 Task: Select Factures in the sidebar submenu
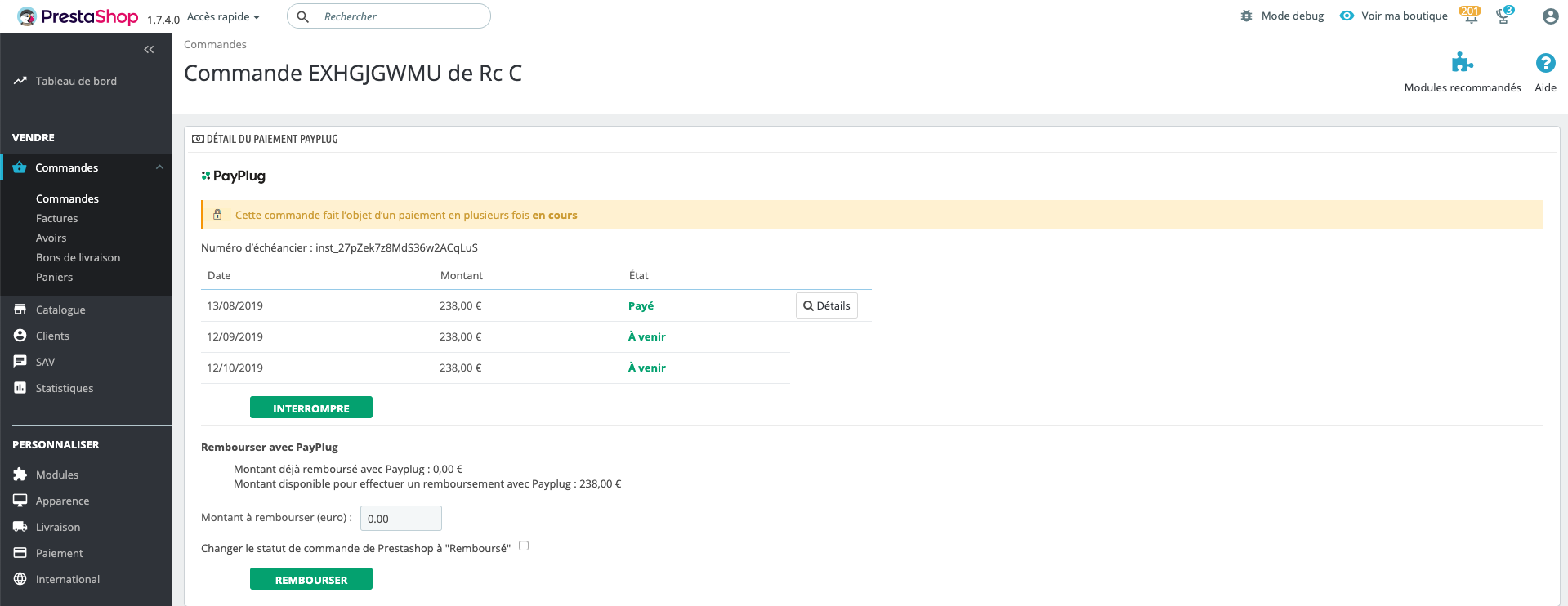57,219
